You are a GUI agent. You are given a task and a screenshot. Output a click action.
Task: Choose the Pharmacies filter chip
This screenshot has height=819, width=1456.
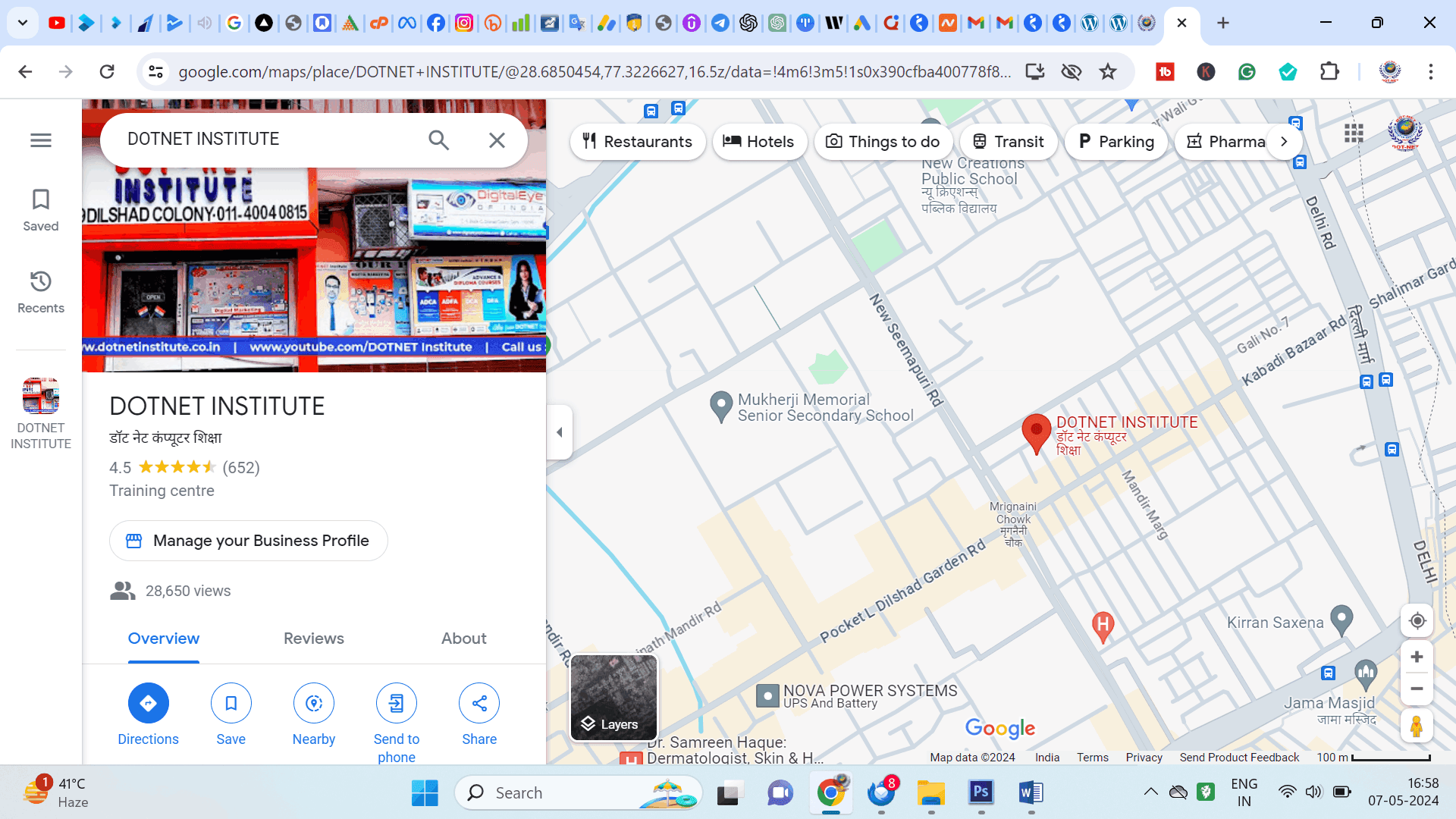tap(1225, 142)
